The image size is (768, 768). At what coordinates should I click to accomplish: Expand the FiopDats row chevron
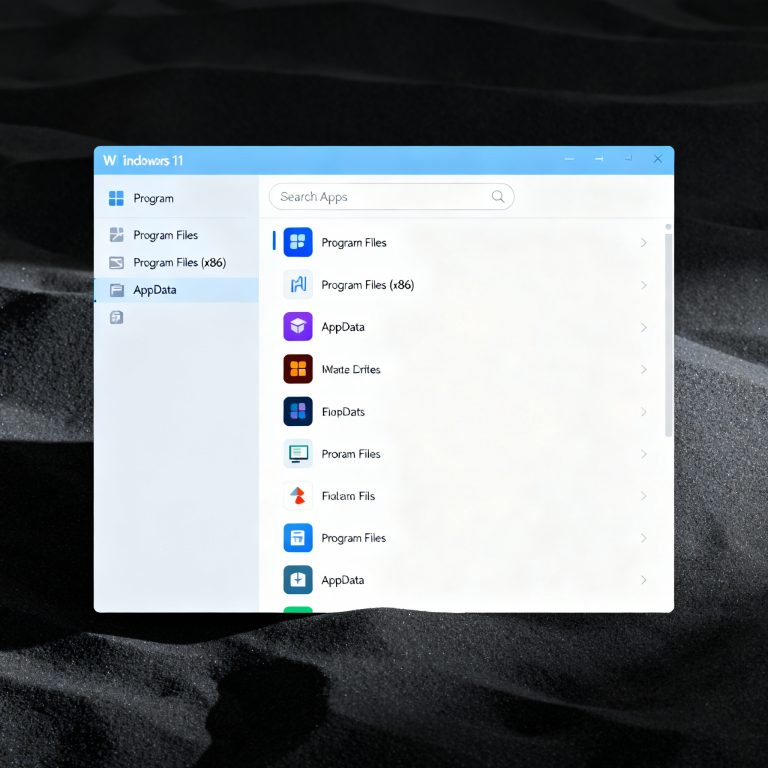click(x=644, y=411)
